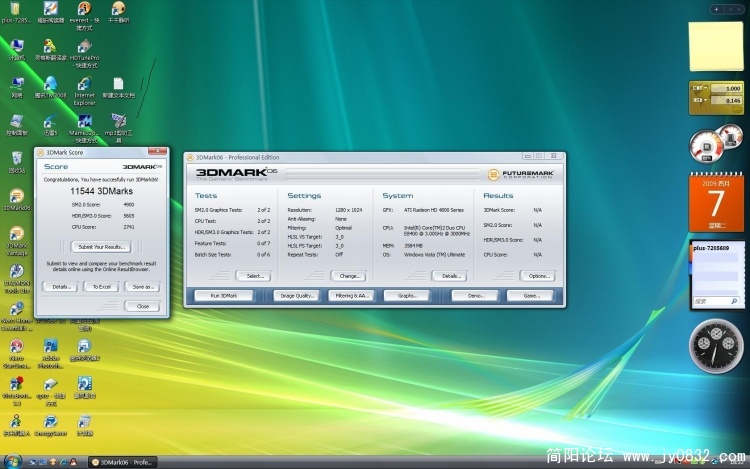Click the QQ penguin quick launch icon

[73, 462]
